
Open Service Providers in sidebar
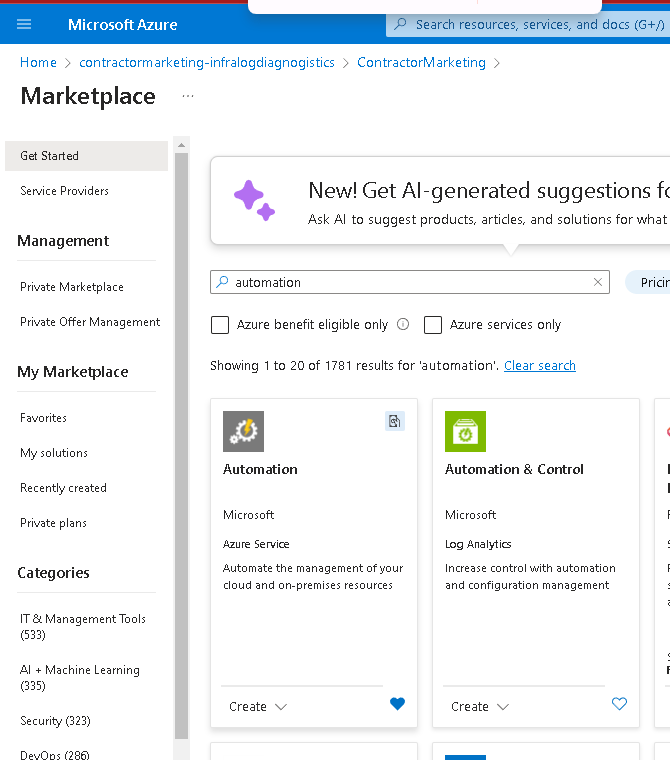64,191
